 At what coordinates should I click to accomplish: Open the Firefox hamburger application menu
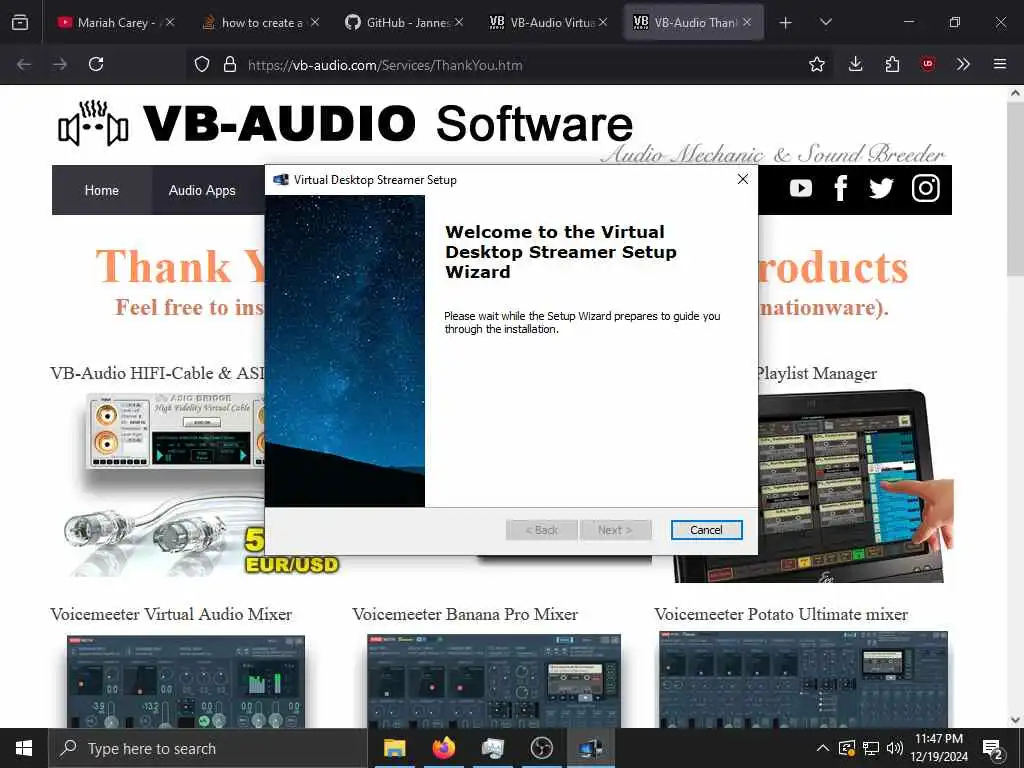click(x=1000, y=64)
